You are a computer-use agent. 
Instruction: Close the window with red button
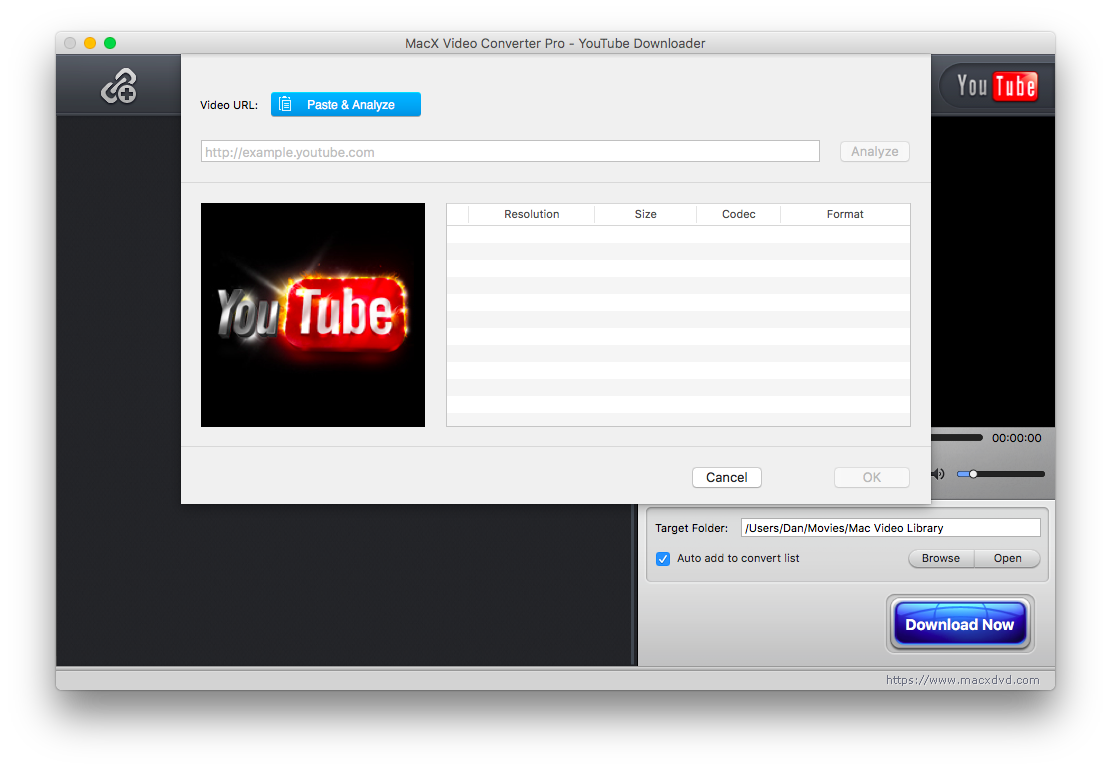click(70, 43)
